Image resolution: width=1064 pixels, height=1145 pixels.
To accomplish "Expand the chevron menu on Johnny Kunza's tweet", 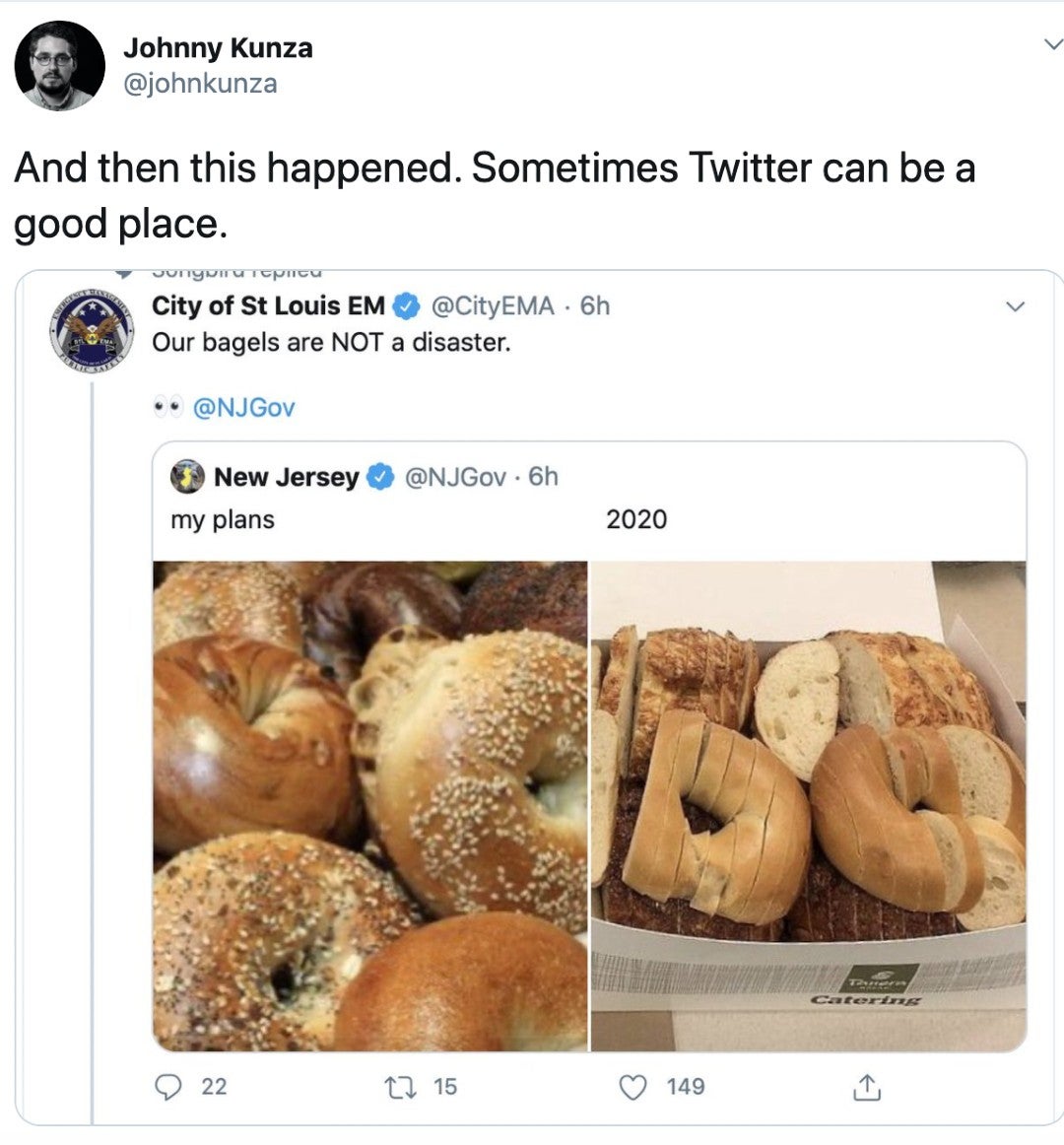I will (x=1053, y=43).
